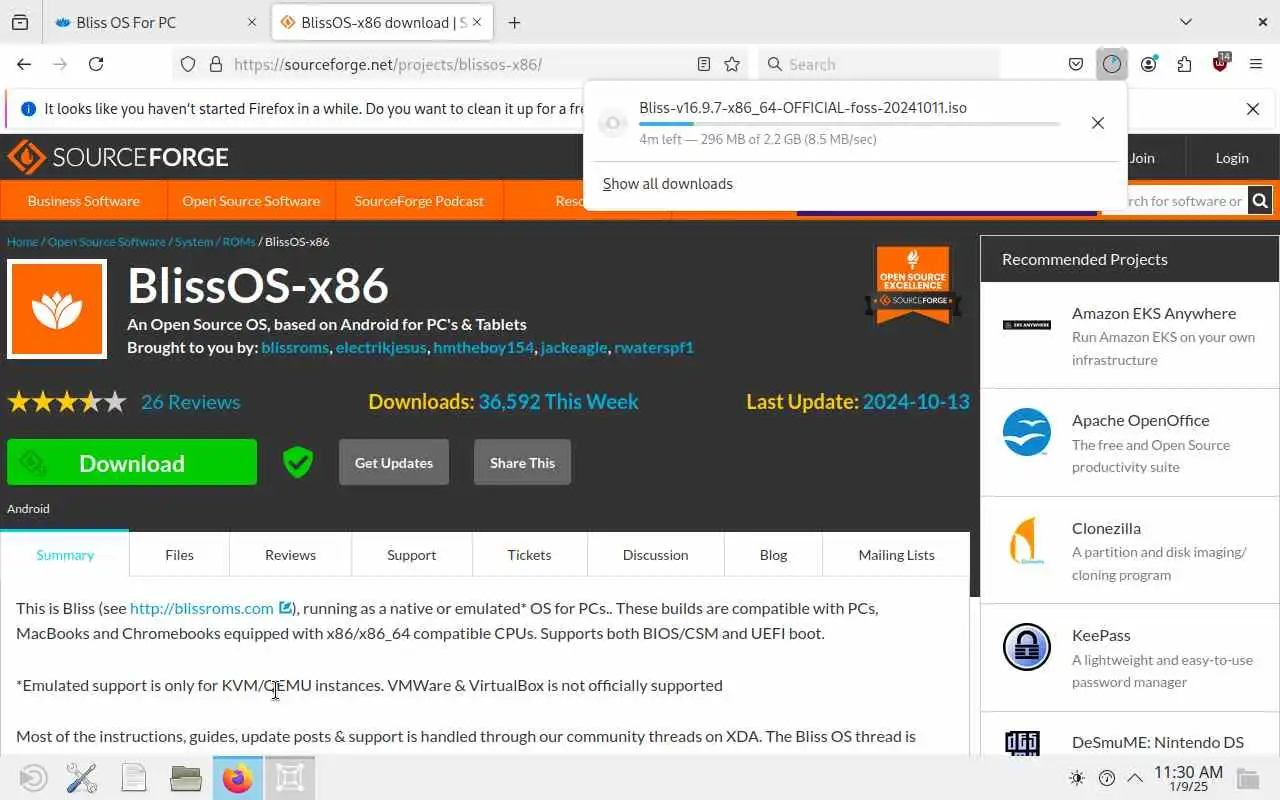1280x800 pixels.
Task: Click the green verified shield badge
Action: (298, 462)
